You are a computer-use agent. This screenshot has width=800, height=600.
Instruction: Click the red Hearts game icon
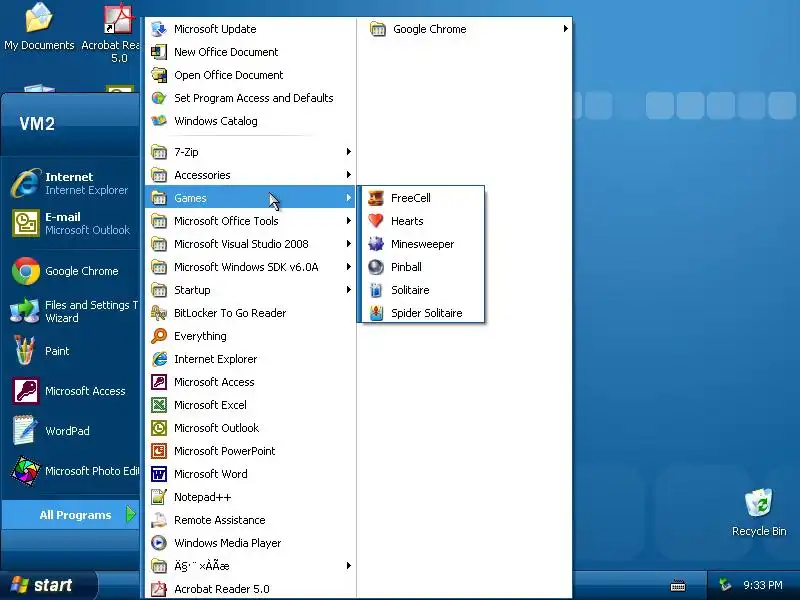(376, 221)
